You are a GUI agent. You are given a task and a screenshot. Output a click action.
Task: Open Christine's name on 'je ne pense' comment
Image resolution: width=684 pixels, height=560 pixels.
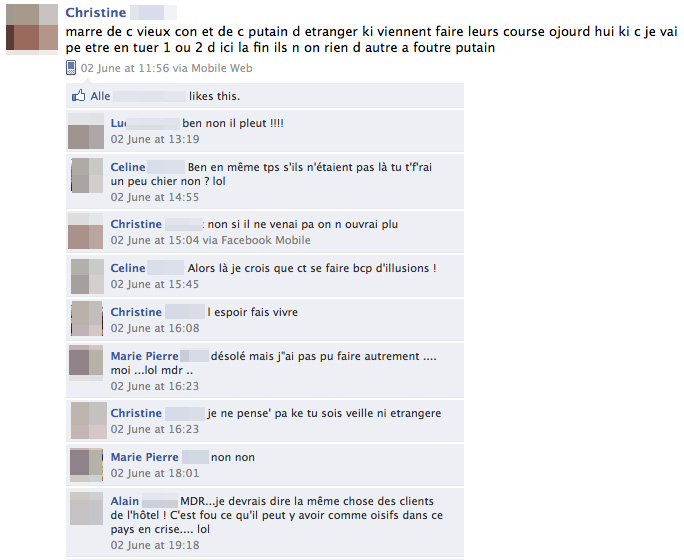pos(136,413)
